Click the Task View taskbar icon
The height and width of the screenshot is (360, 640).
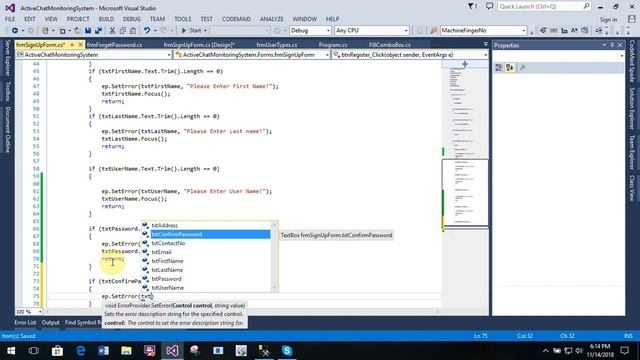point(34,351)
